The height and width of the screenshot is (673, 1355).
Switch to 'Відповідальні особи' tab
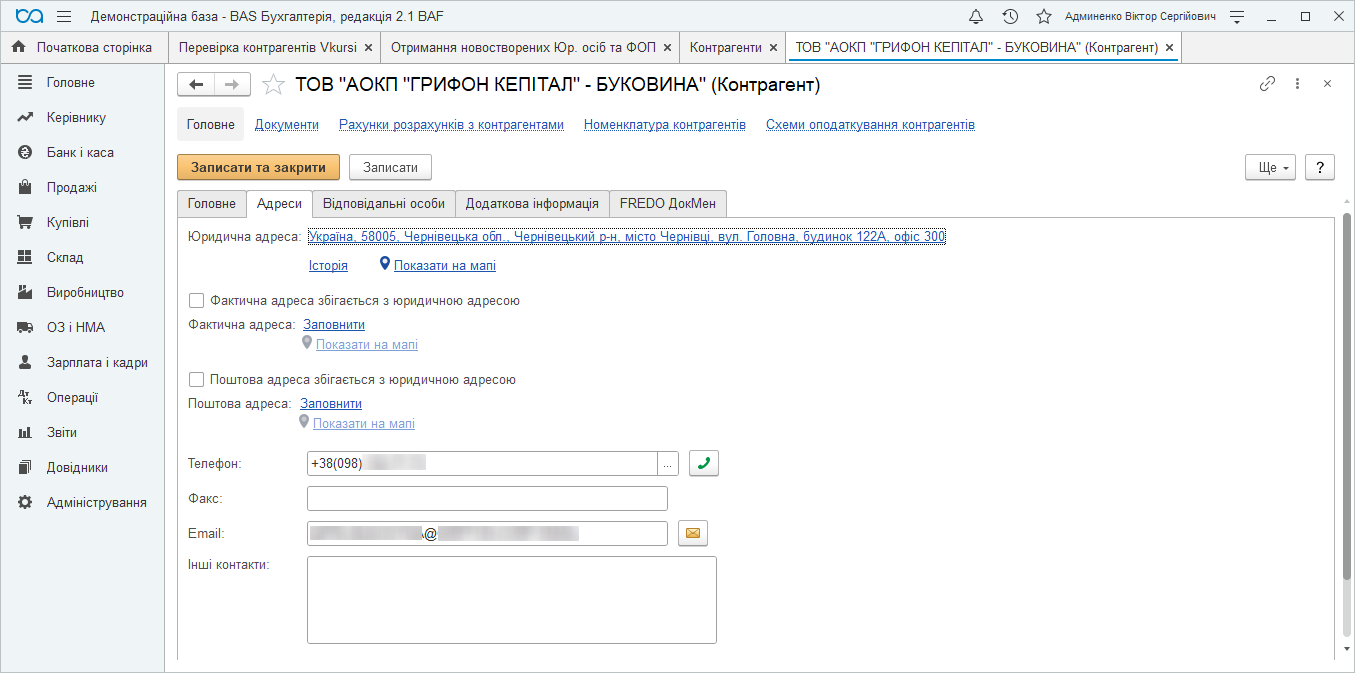tap(384, 203)
